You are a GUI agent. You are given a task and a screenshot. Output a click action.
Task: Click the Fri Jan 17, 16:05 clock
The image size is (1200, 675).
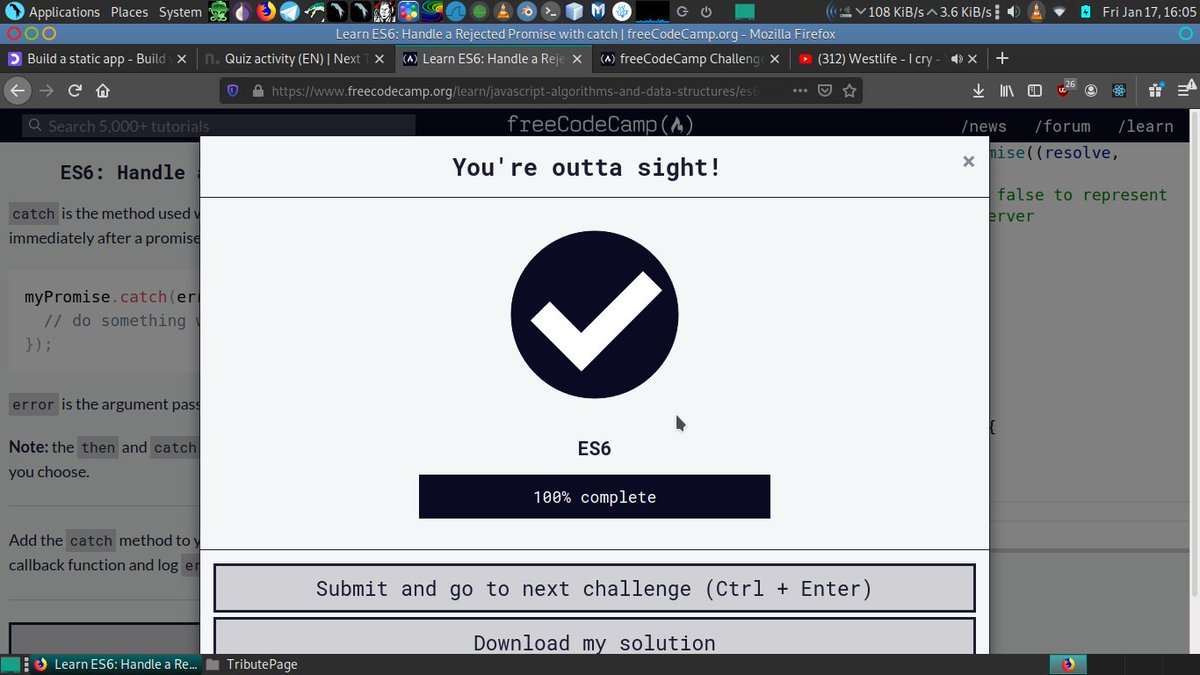click(1149, 12)
